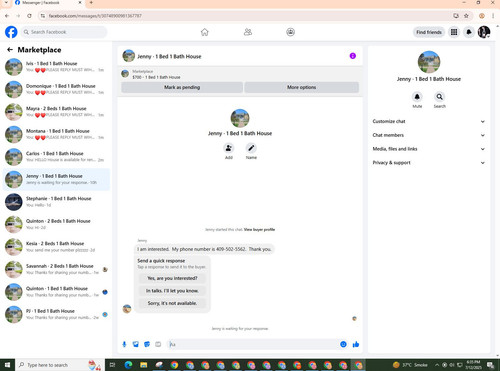
Task: Open Ivis 1 Bed 1 Bath conversation
Action: (56, 67)
